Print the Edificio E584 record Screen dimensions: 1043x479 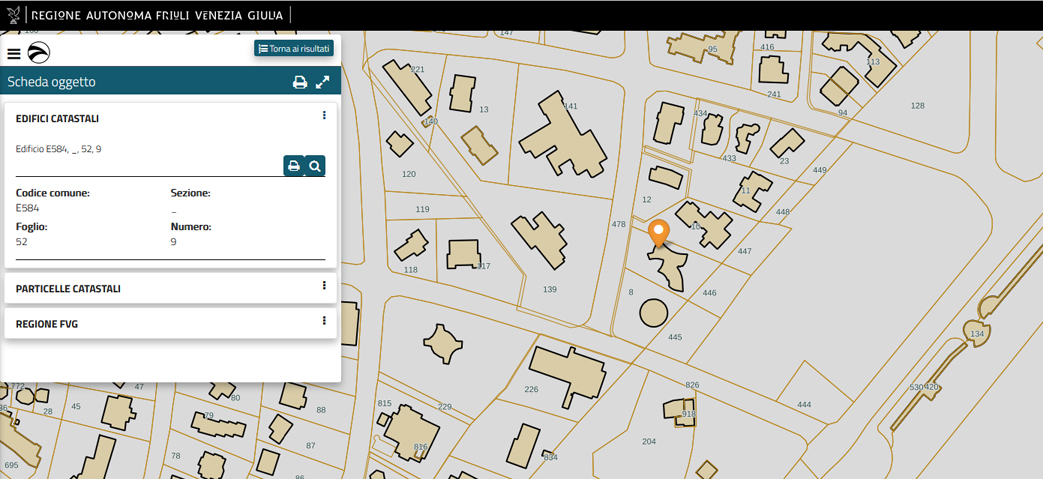(293, 166)
